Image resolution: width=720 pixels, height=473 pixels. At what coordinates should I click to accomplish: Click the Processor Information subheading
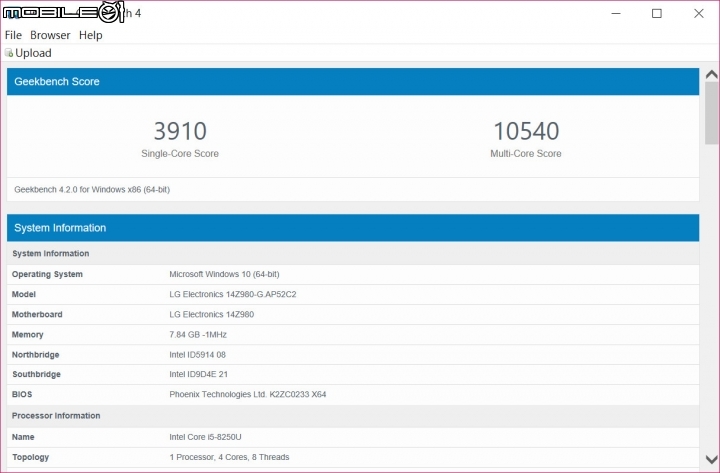(56, 416)
